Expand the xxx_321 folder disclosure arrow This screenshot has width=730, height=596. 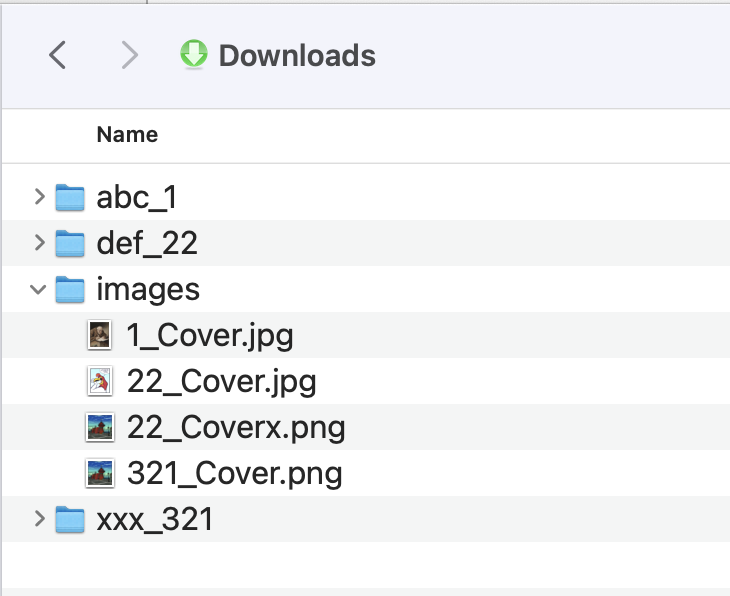pos(39,519)
